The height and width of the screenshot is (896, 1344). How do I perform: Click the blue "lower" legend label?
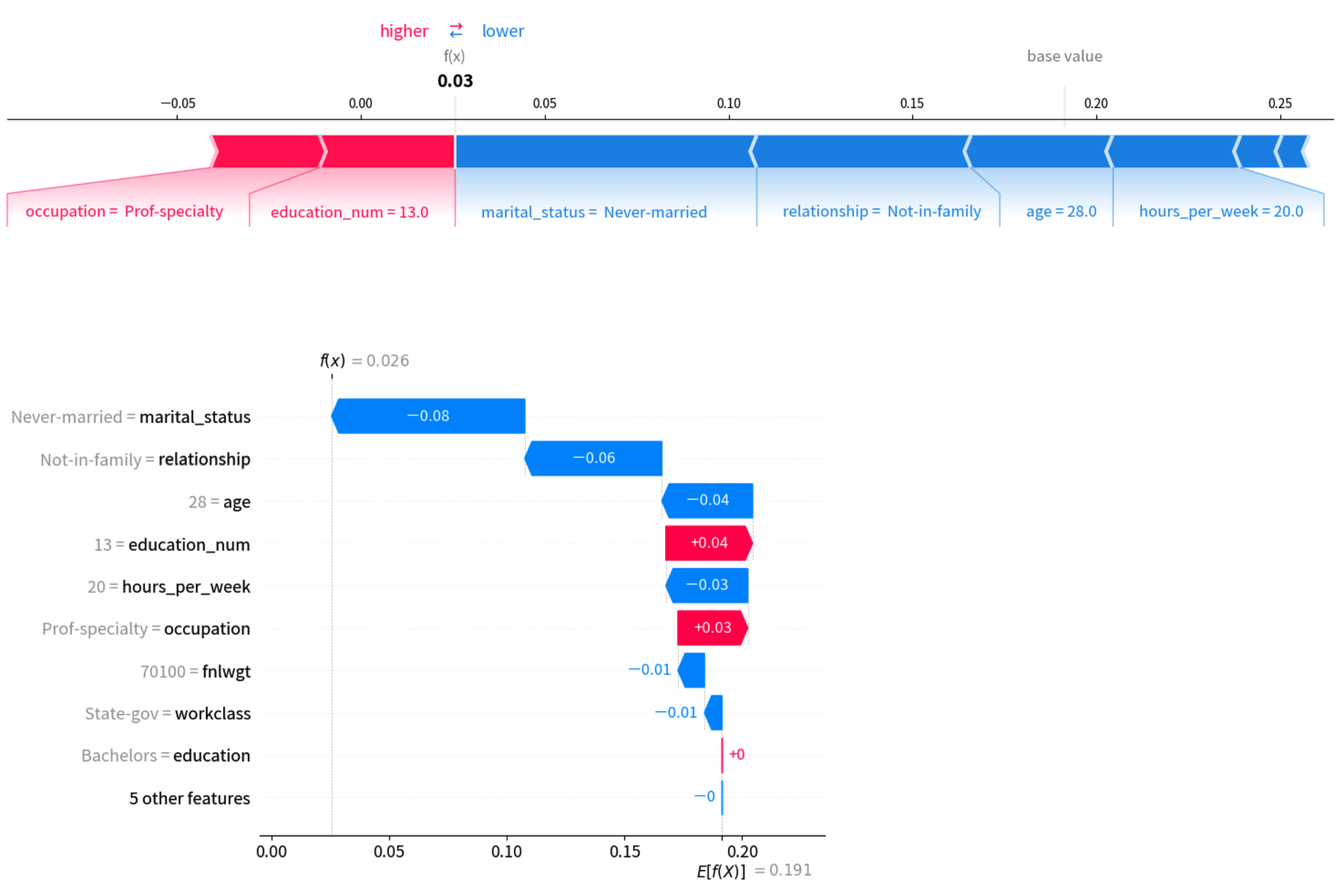coord(502,31)
